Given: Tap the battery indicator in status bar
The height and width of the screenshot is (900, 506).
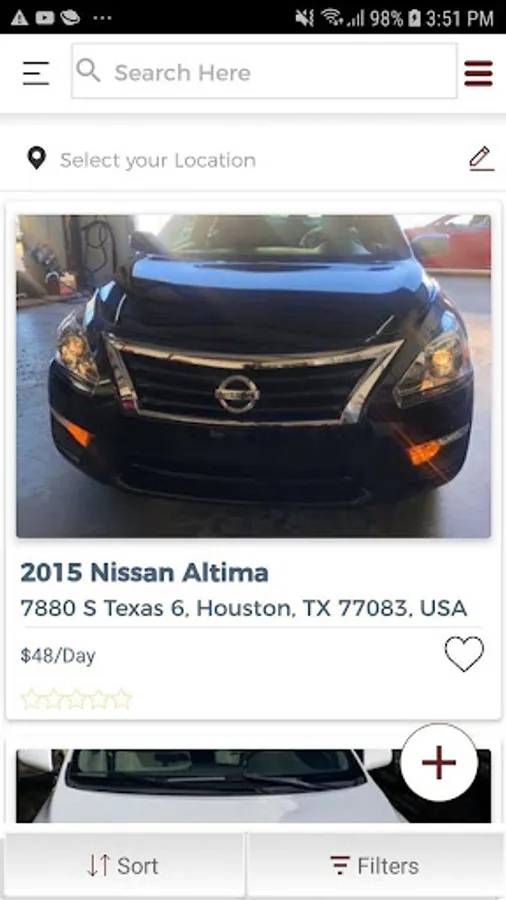Looking at the screenshot, I should [x=414, y=18].
